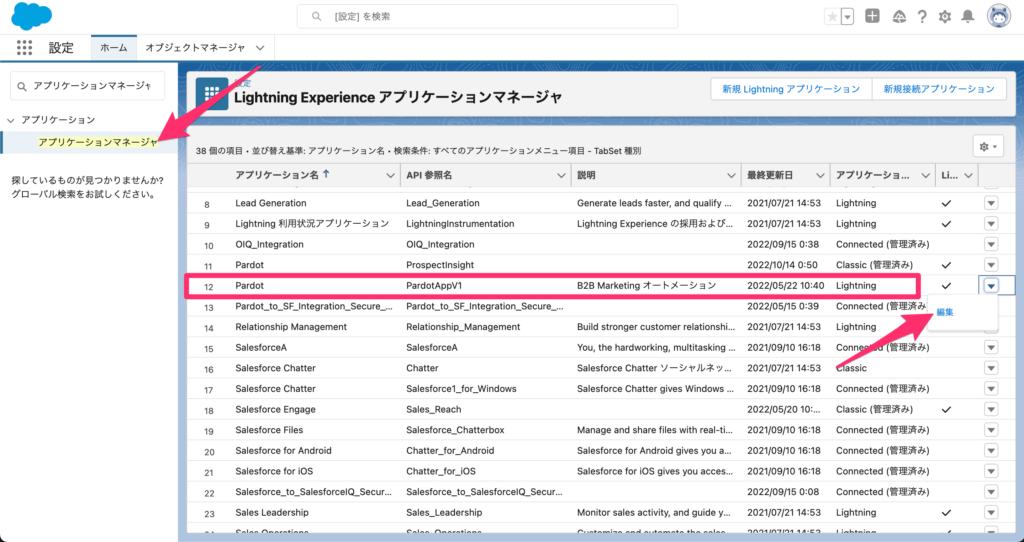Open the Li... column menu chevron
Image resolution: width=1024 pixels, height=542 pixels.
tap(968, 176)
